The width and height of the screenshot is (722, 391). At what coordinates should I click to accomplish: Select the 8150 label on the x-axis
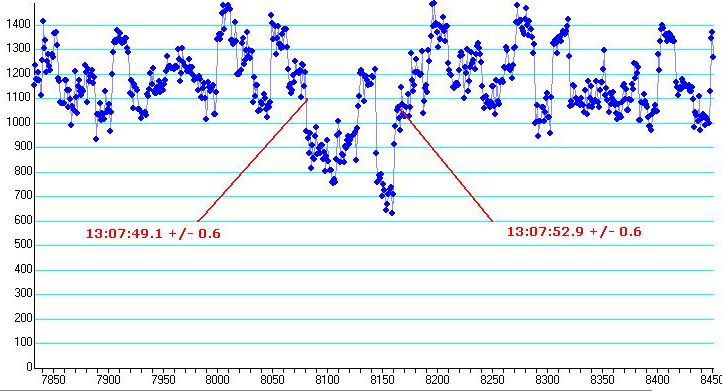point(383,380)
